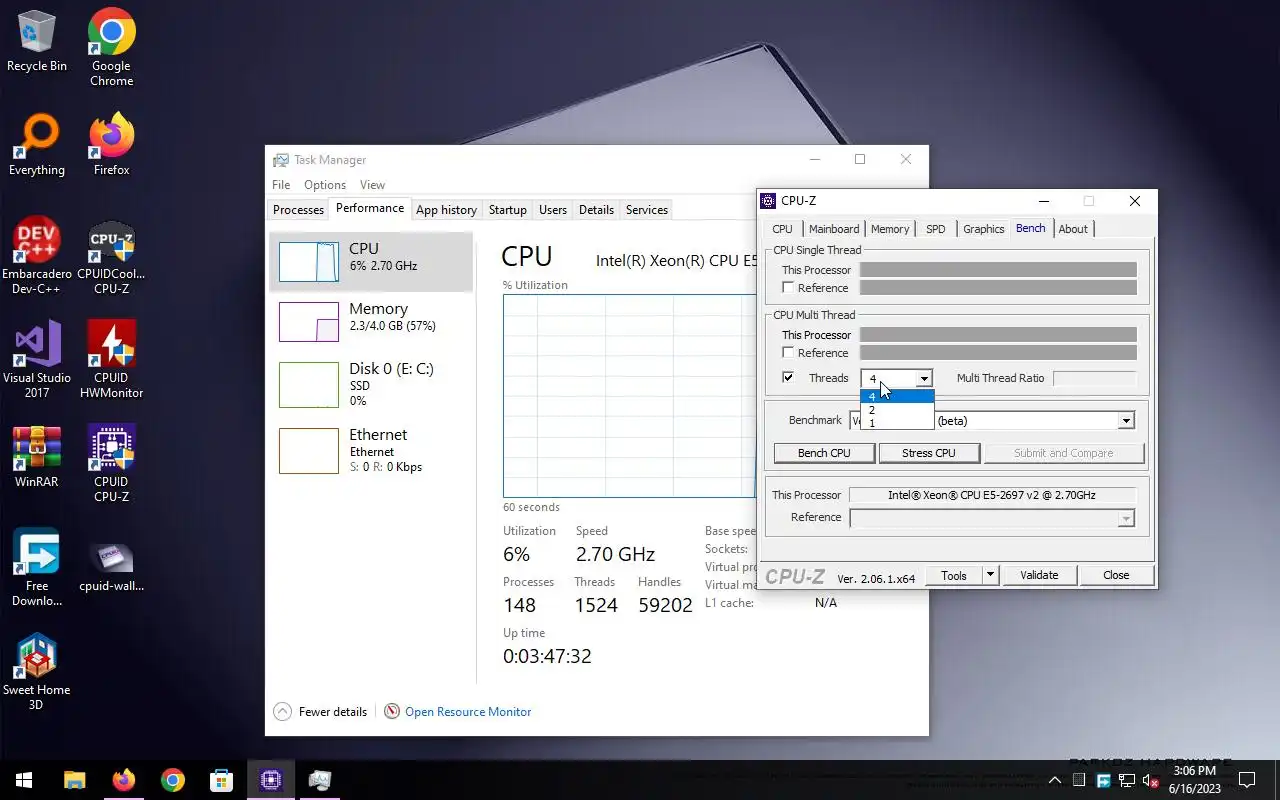Switch to Task Manager taskbar icon
Viewport: 1280px width, 800px height.
[x=319, y=780]
